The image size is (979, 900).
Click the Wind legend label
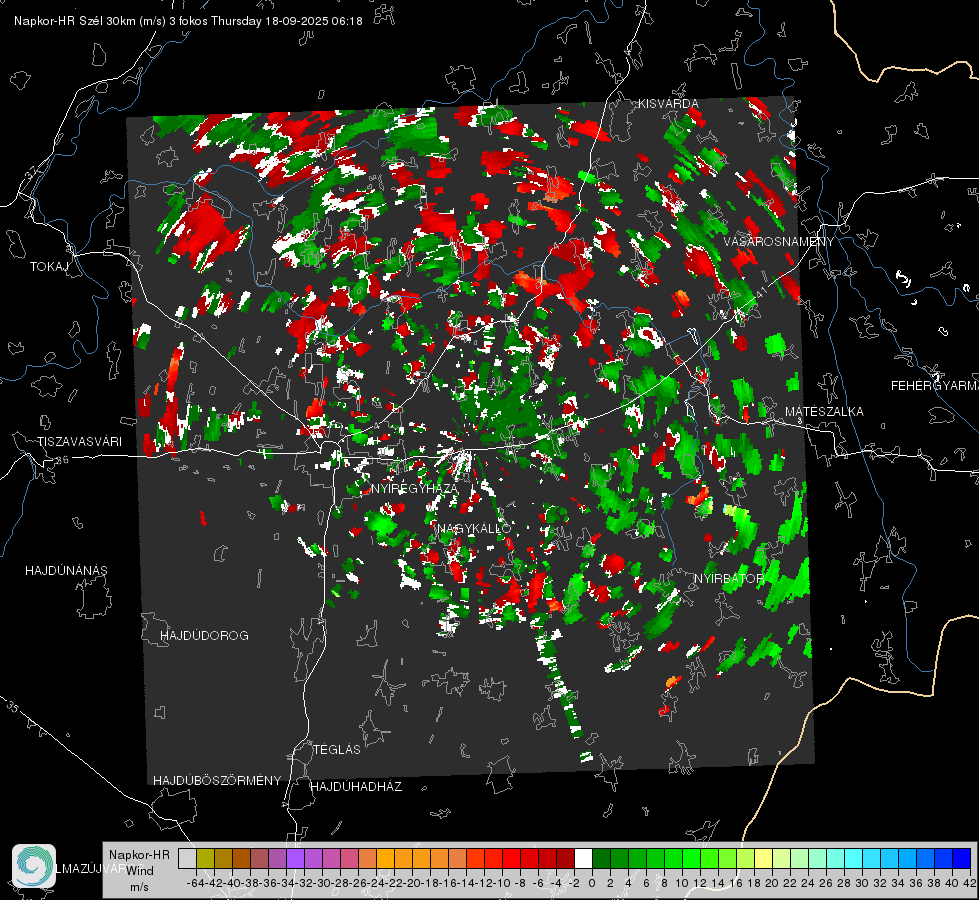point(140,871)
